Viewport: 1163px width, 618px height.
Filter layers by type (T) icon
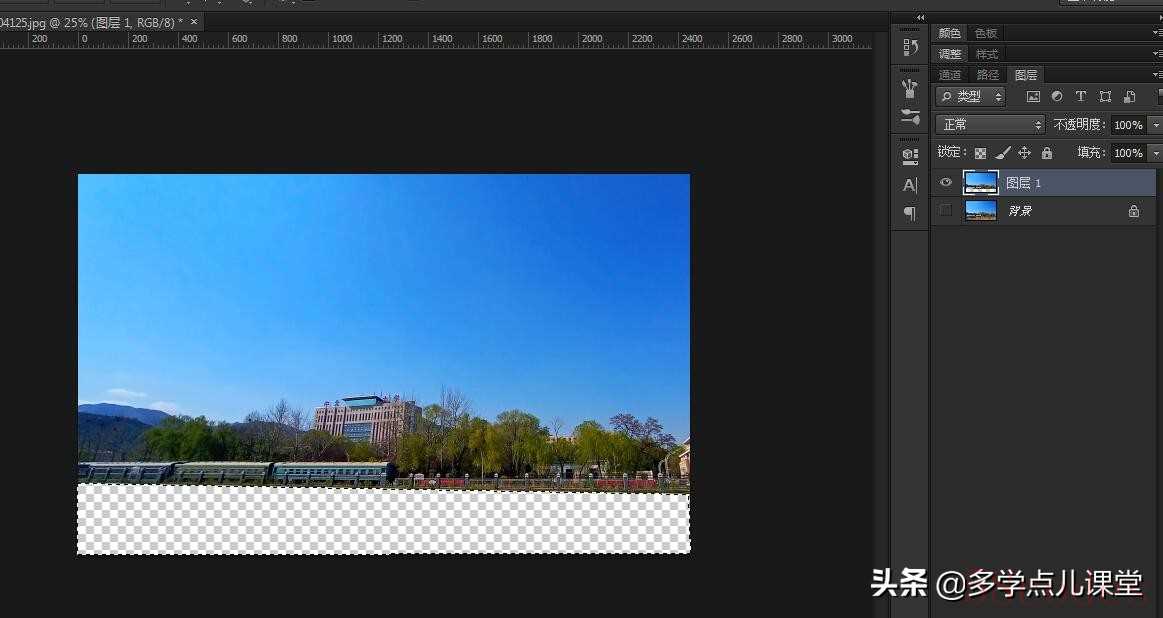tap(1081, 97)
